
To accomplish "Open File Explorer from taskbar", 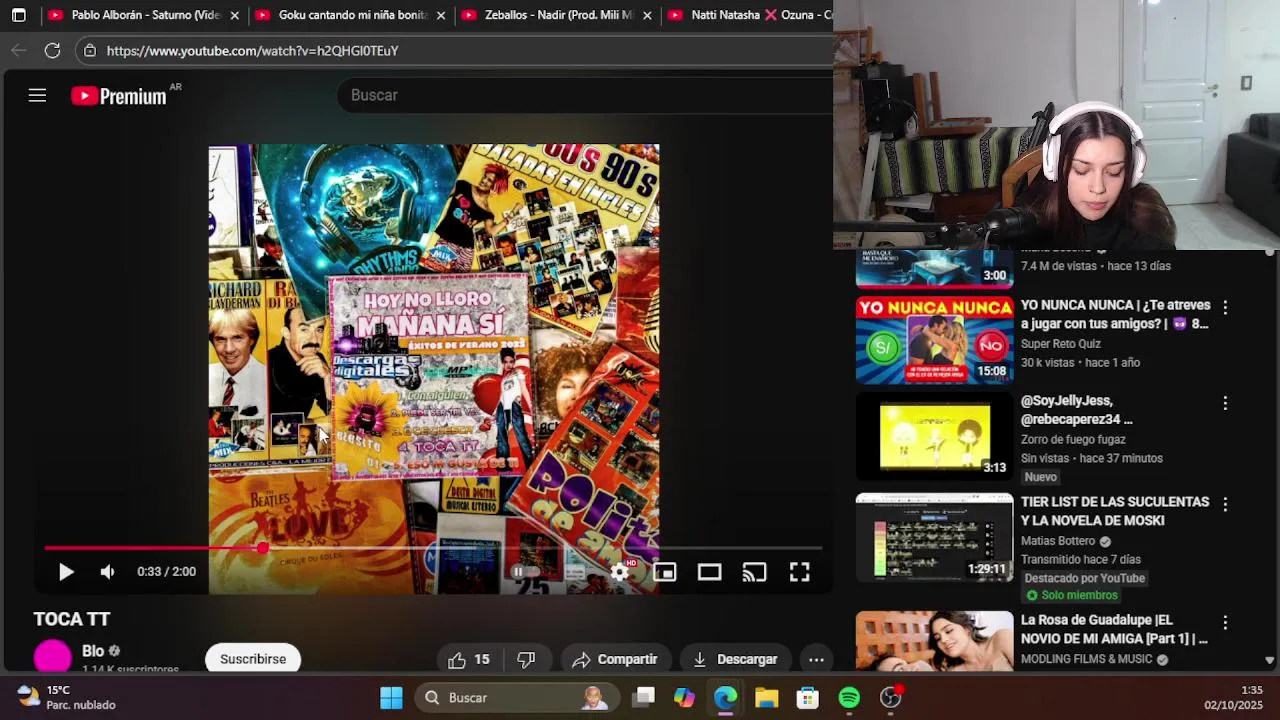I will click(766, 698).
